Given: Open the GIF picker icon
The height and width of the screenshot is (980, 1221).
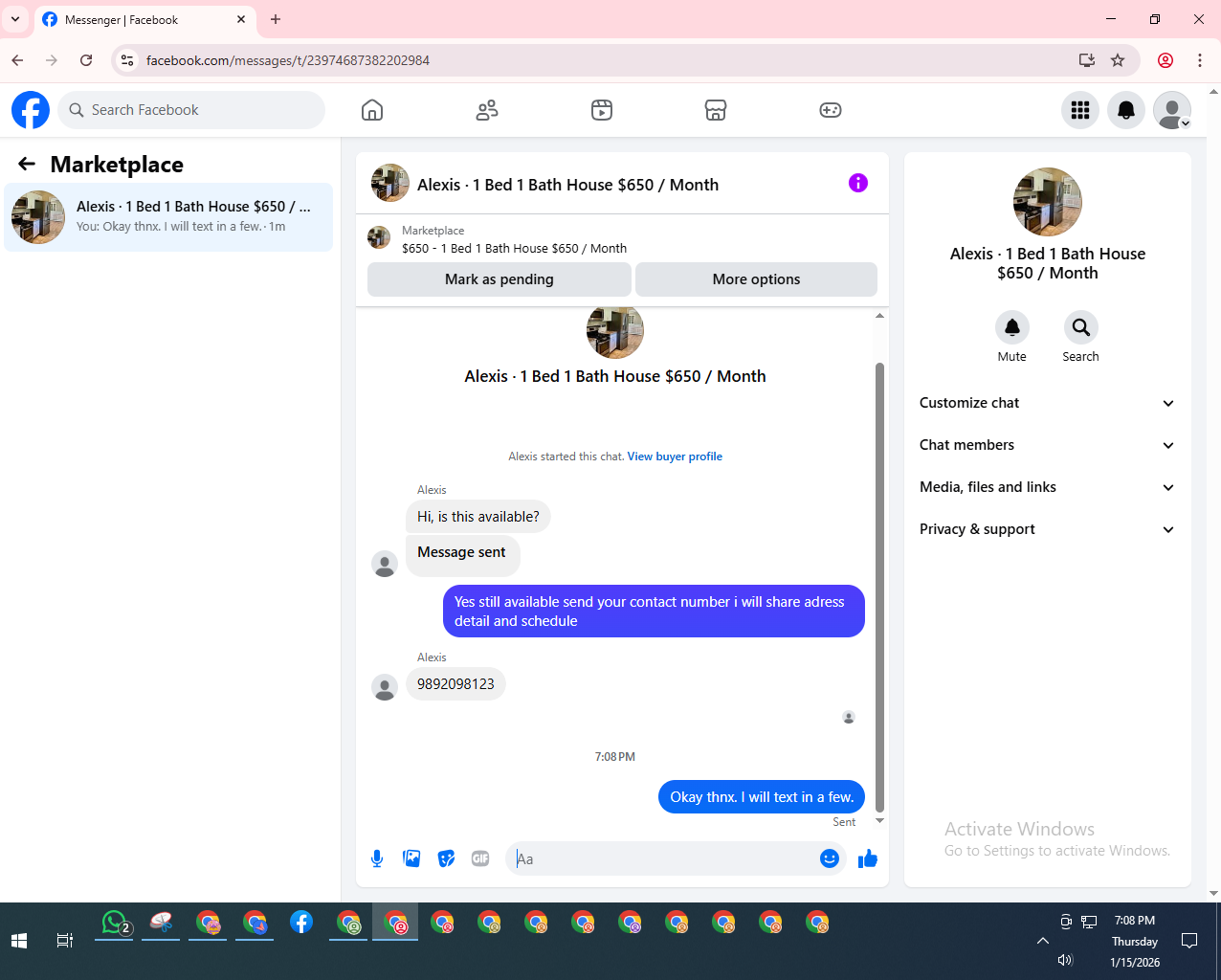Looking at the screenshot, I should 480,858.
